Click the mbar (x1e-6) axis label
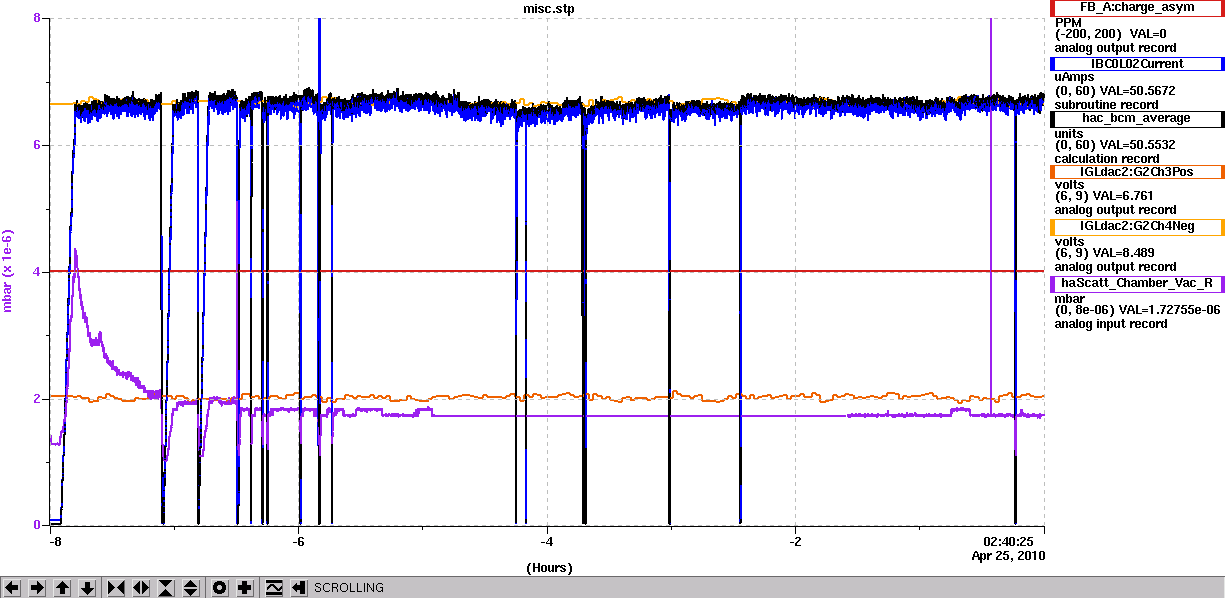1225x598 pixels. point(9,272)
